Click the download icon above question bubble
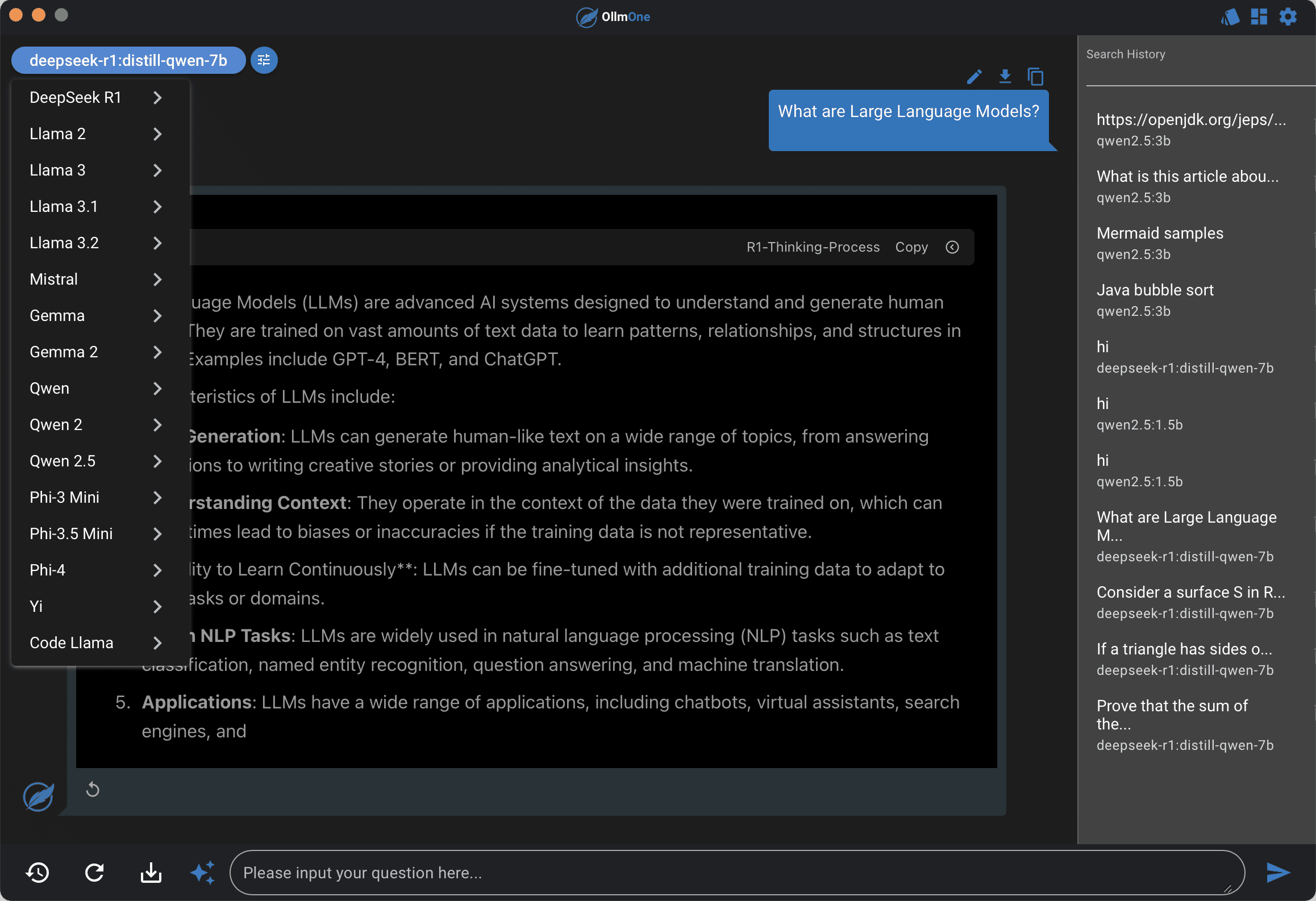Viewport: 1316px width, 901px height. 1005,77
